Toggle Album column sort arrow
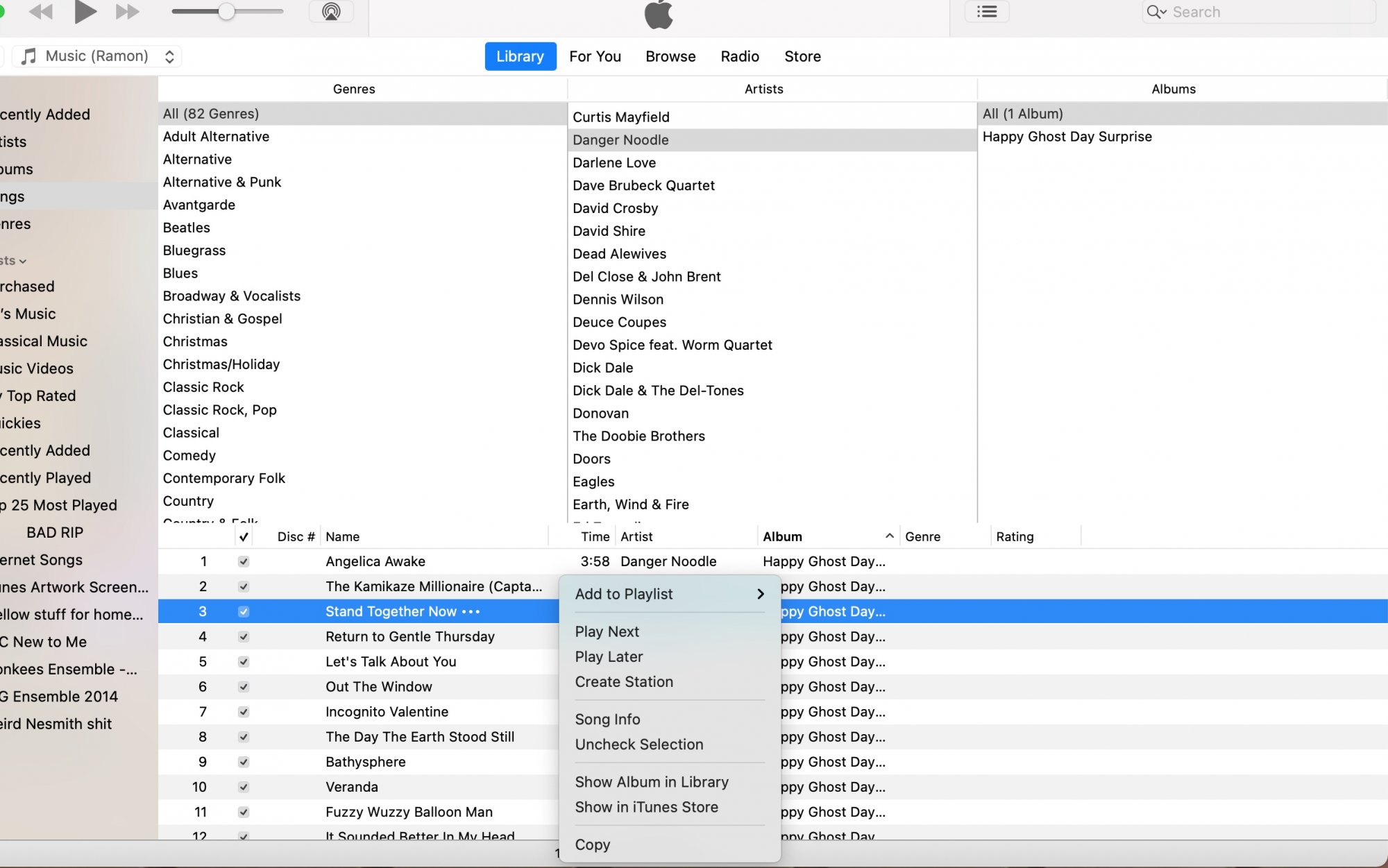 [889, 536]
